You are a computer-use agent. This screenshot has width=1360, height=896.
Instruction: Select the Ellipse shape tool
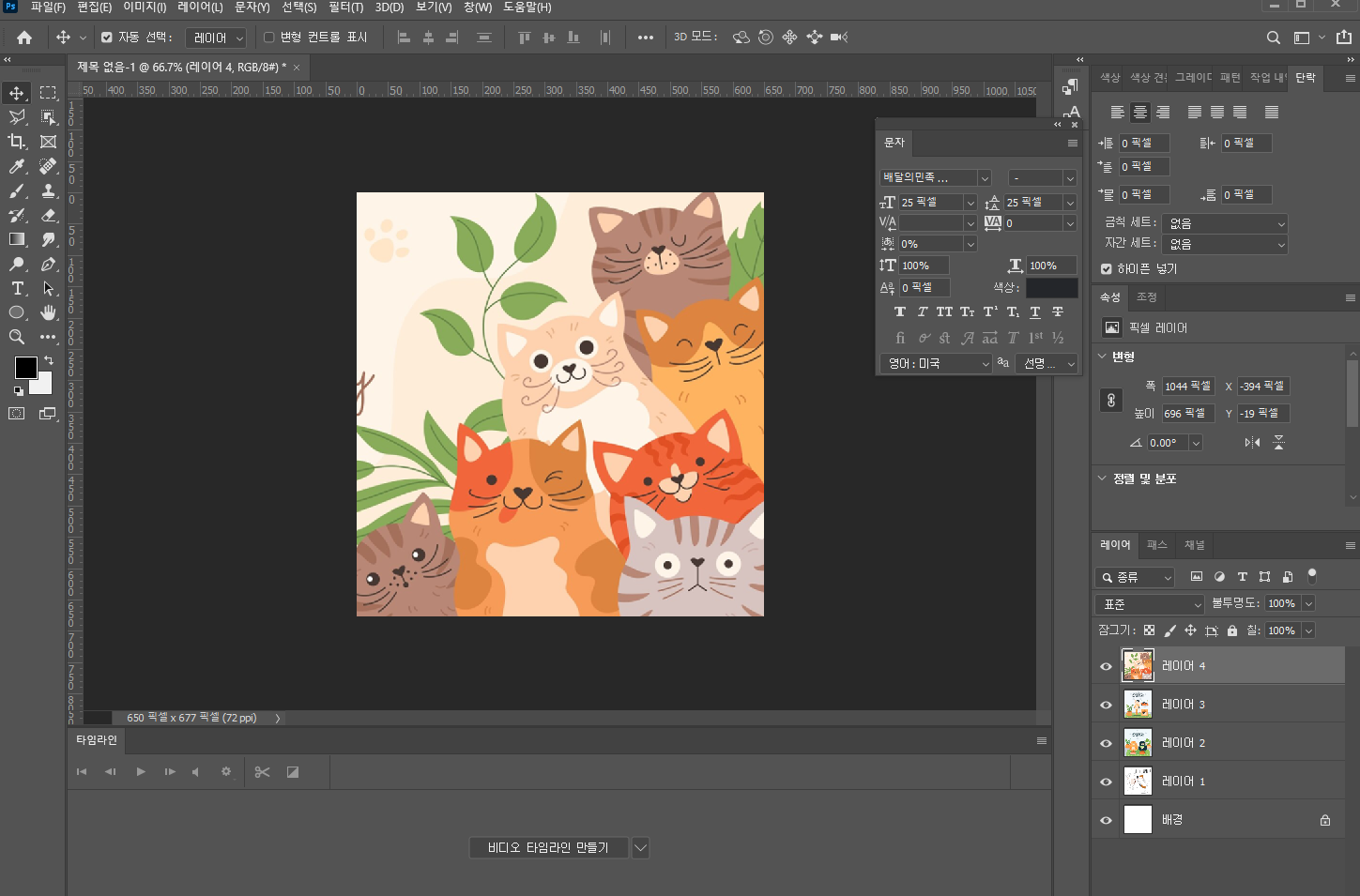coord(17,312)
